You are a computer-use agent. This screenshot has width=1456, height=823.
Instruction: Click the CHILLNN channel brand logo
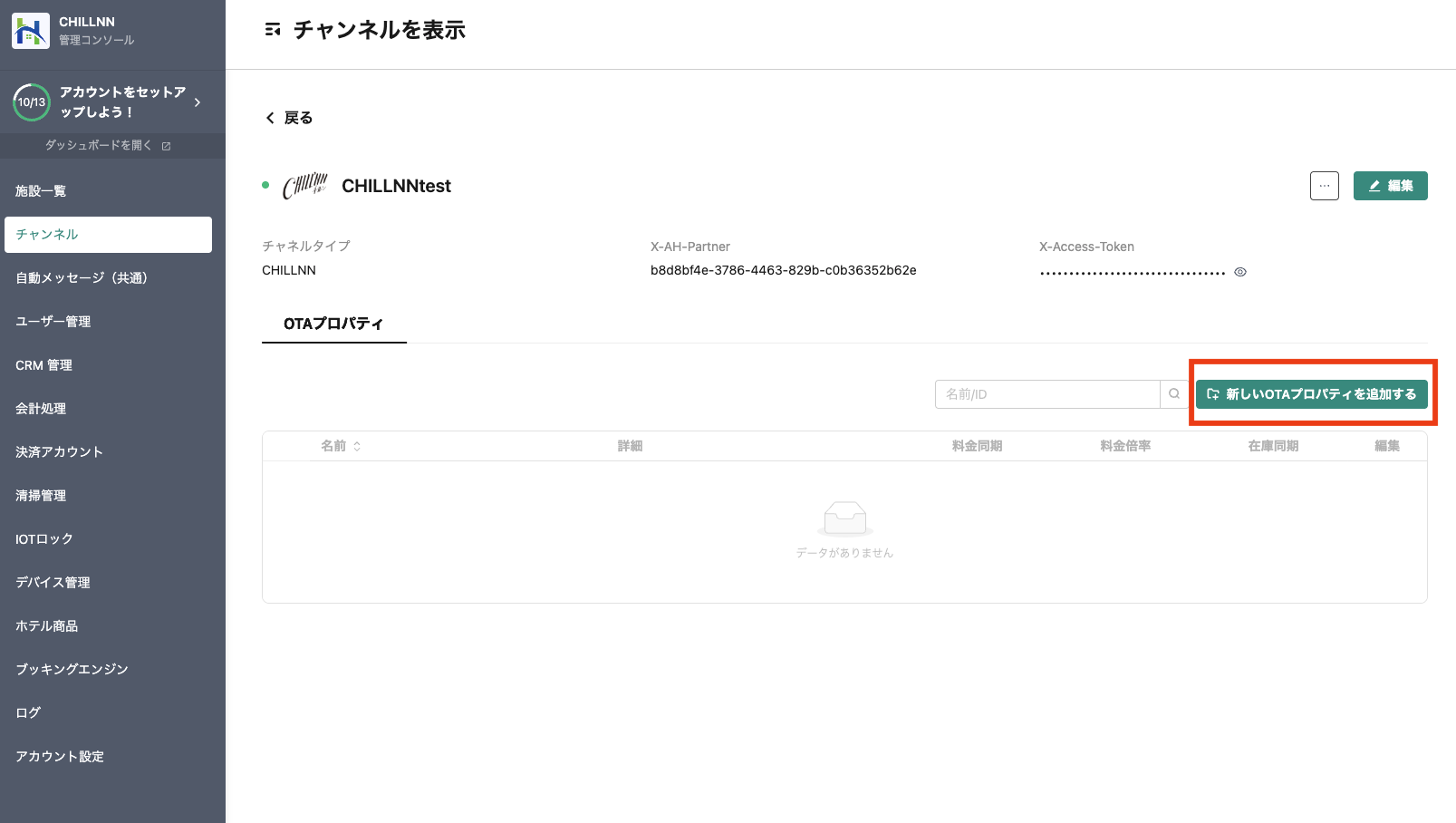coord(305,186)
